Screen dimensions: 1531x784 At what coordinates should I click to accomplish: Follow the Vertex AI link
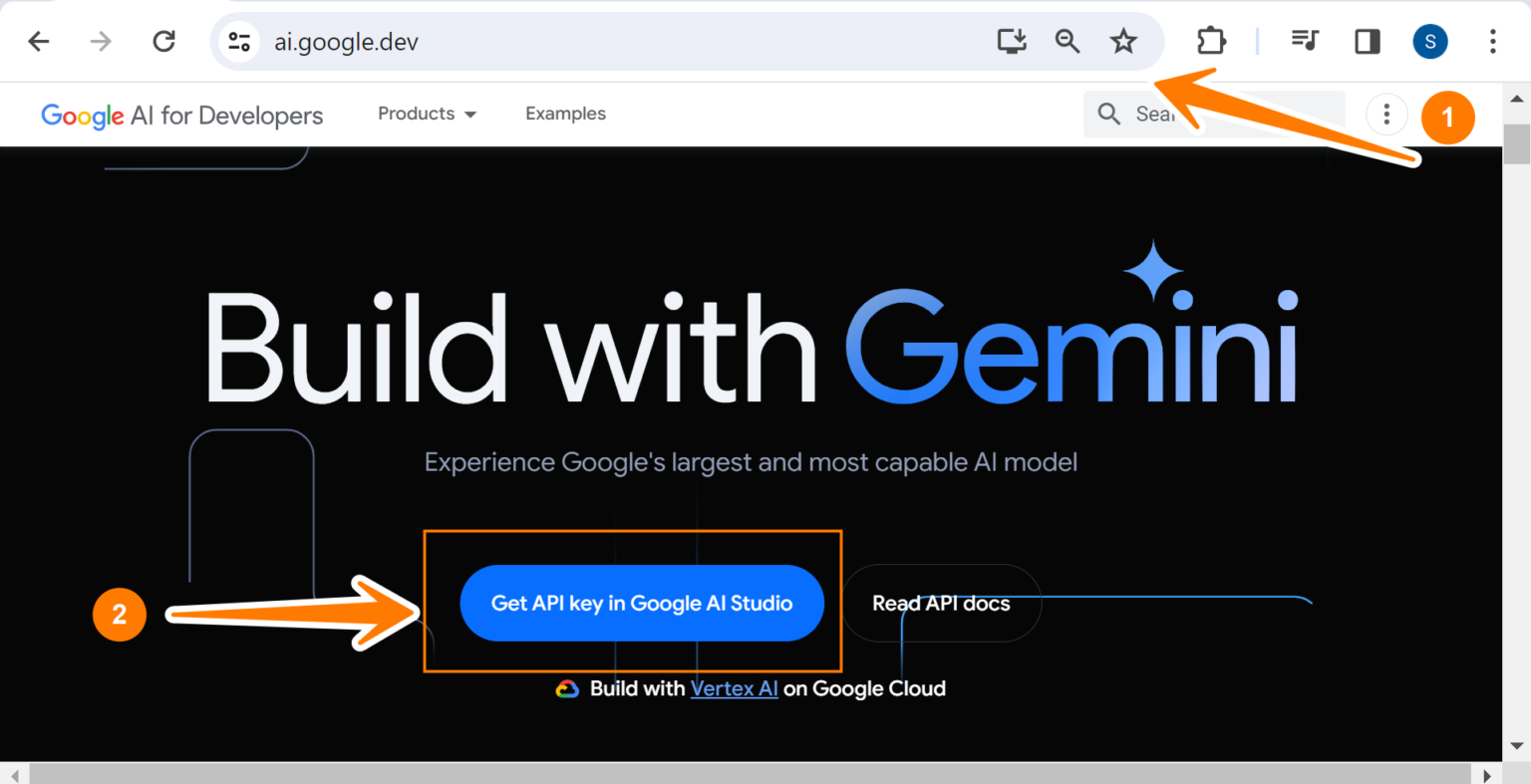[x=734, y=688]
